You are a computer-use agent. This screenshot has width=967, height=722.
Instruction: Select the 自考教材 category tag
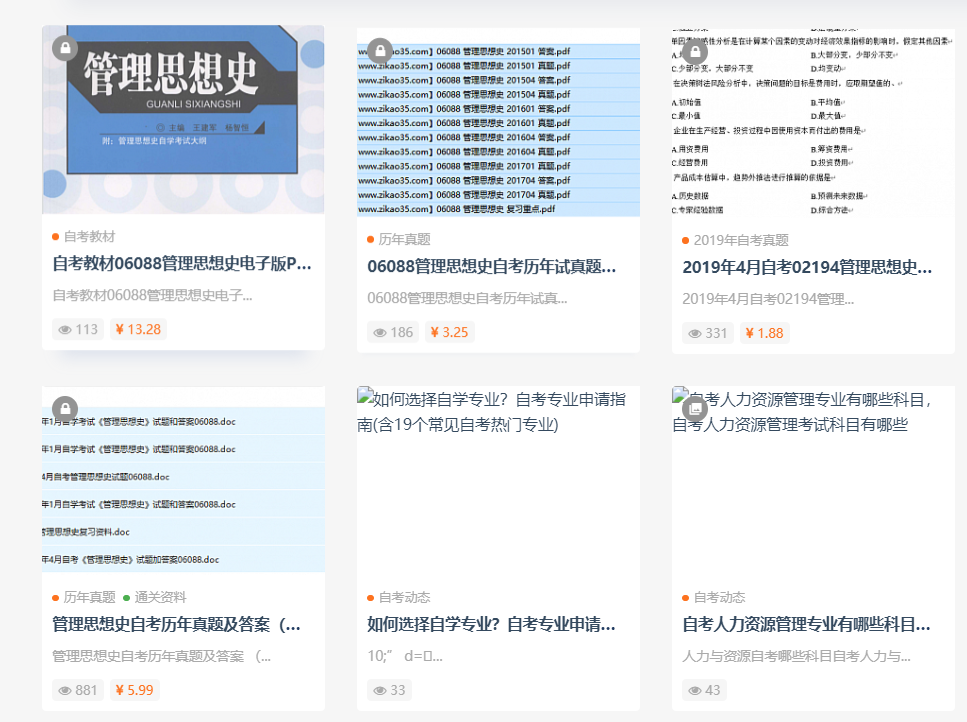(89, 237)
